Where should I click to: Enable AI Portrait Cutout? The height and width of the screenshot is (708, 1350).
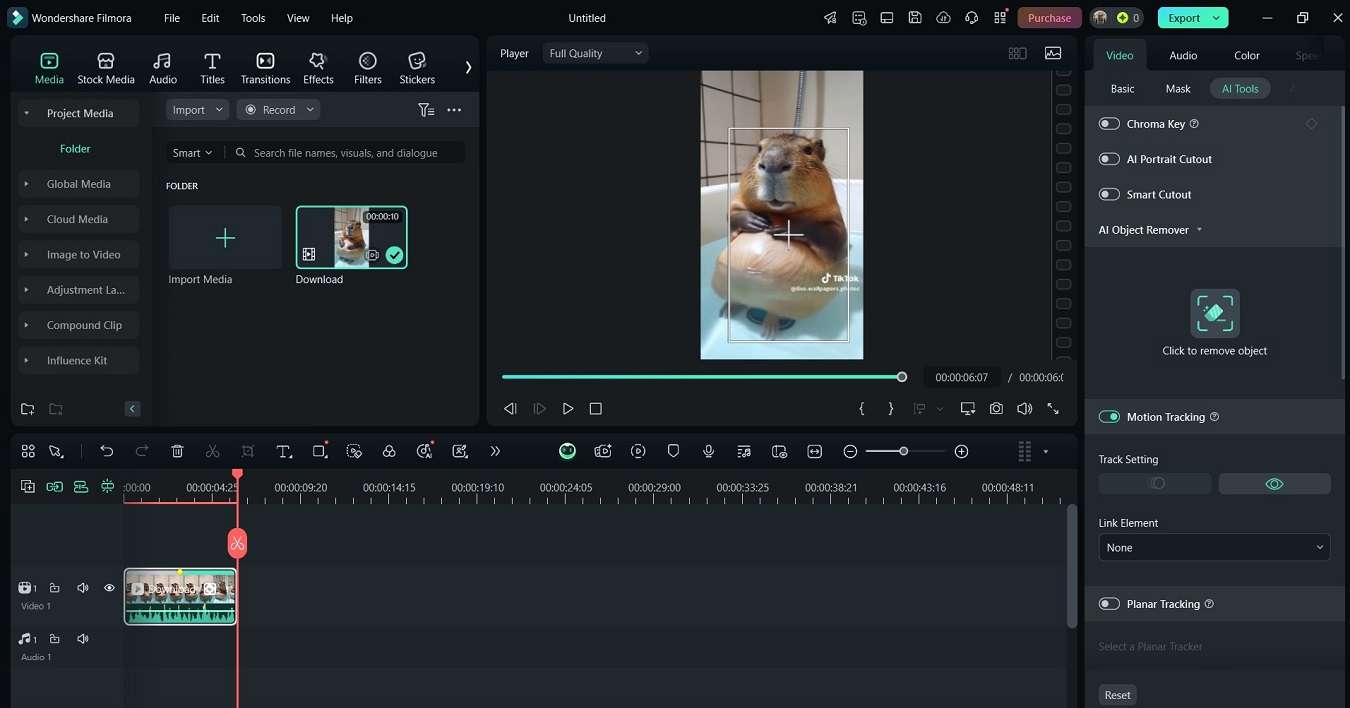1109,159
